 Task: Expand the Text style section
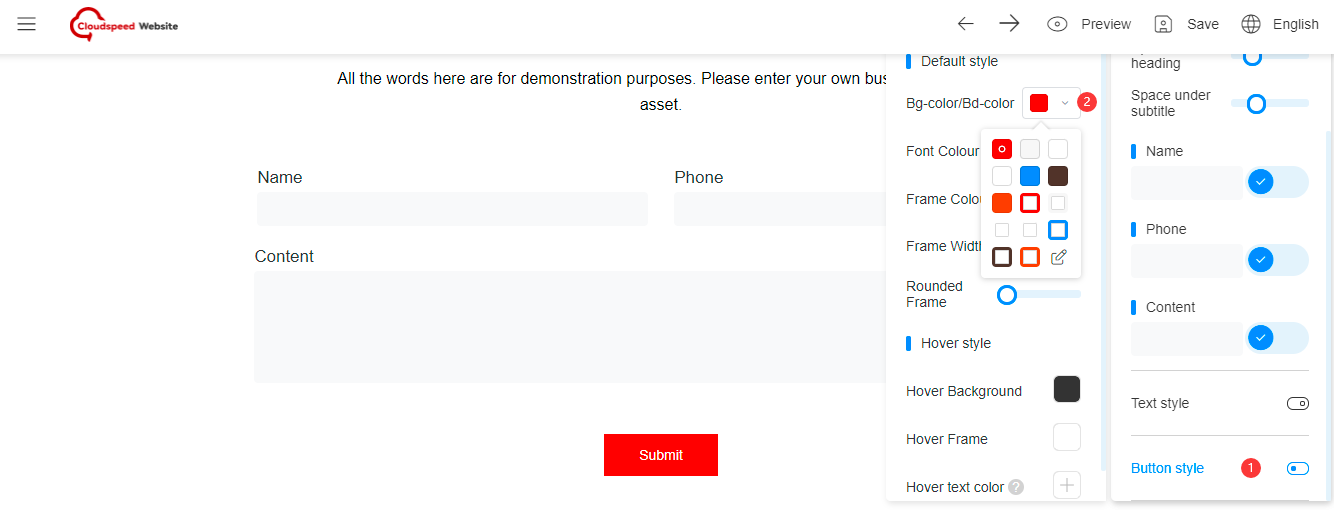coord(1297,404)
